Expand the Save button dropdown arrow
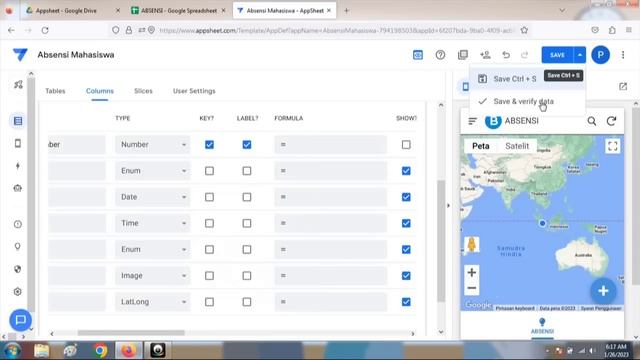 [x=580, y=55]
